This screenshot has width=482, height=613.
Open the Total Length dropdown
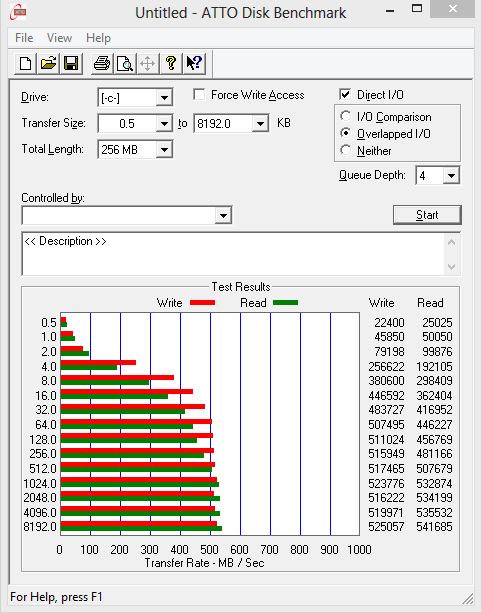pyautogui.click(x=164, y=149)
